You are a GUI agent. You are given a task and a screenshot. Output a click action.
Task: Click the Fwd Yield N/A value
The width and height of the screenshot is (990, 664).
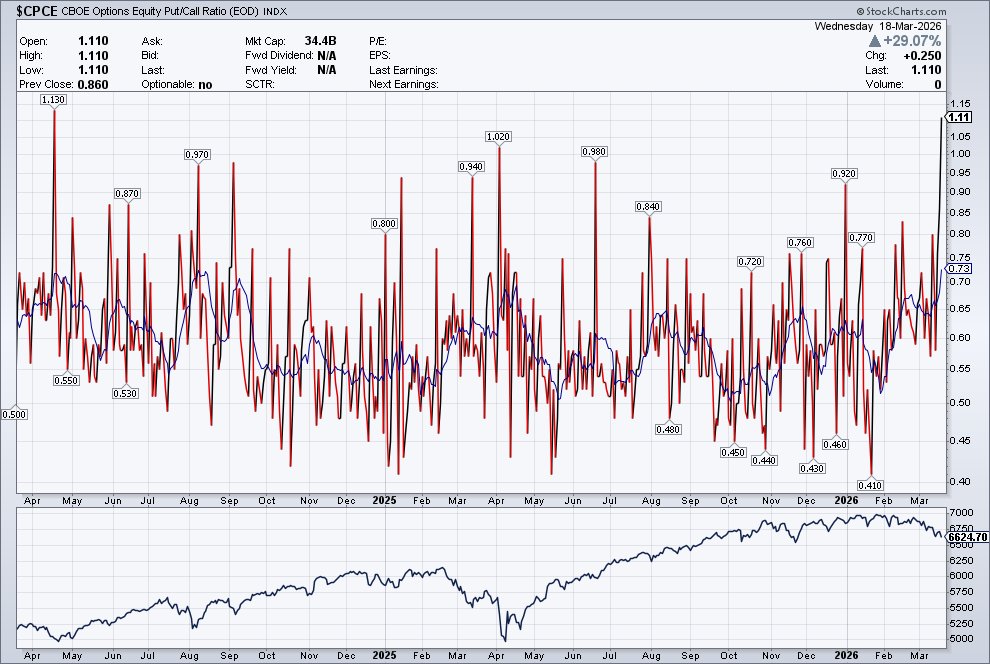(326, 70)
